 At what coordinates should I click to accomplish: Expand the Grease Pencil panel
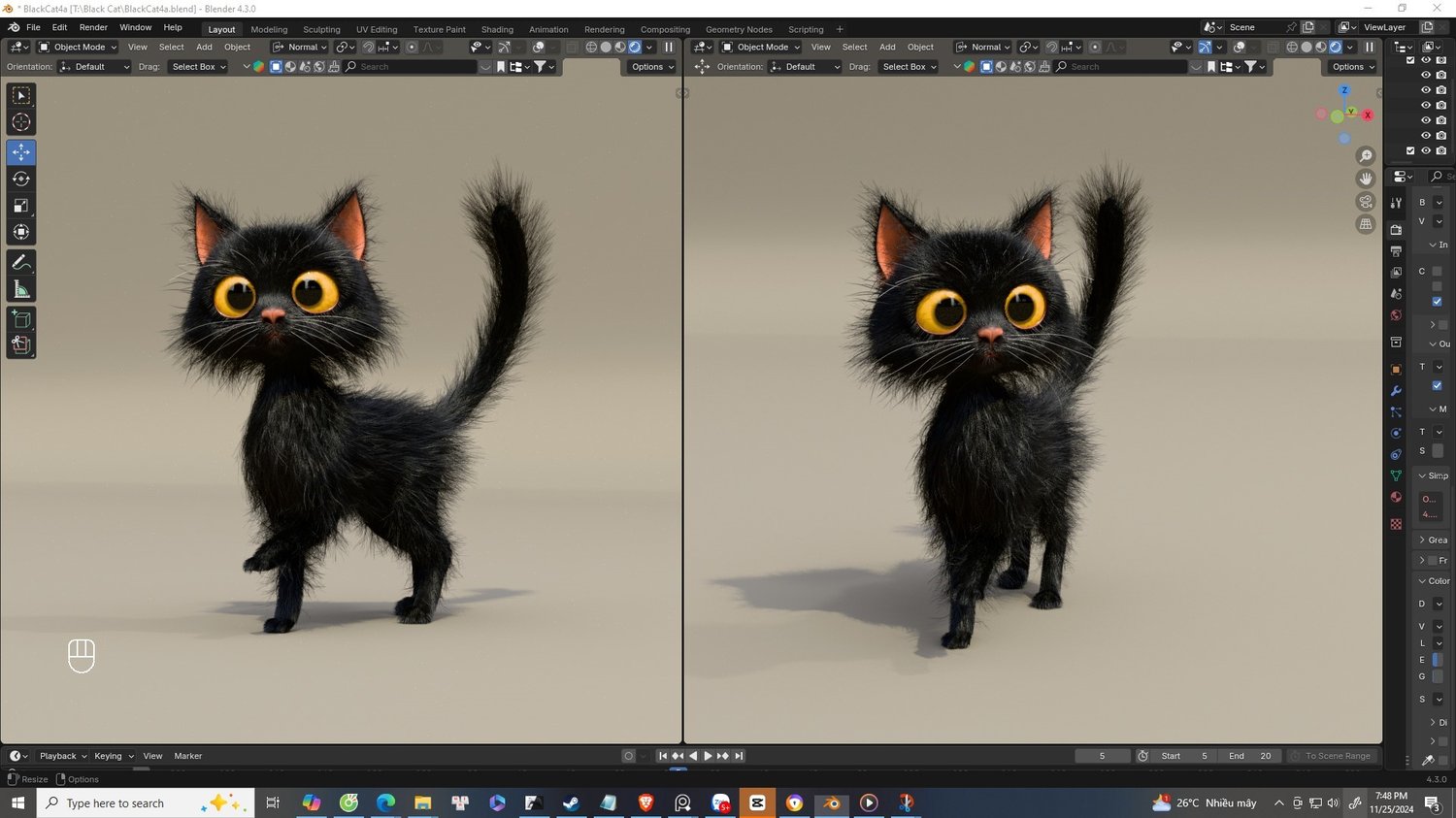point(1434,540)
